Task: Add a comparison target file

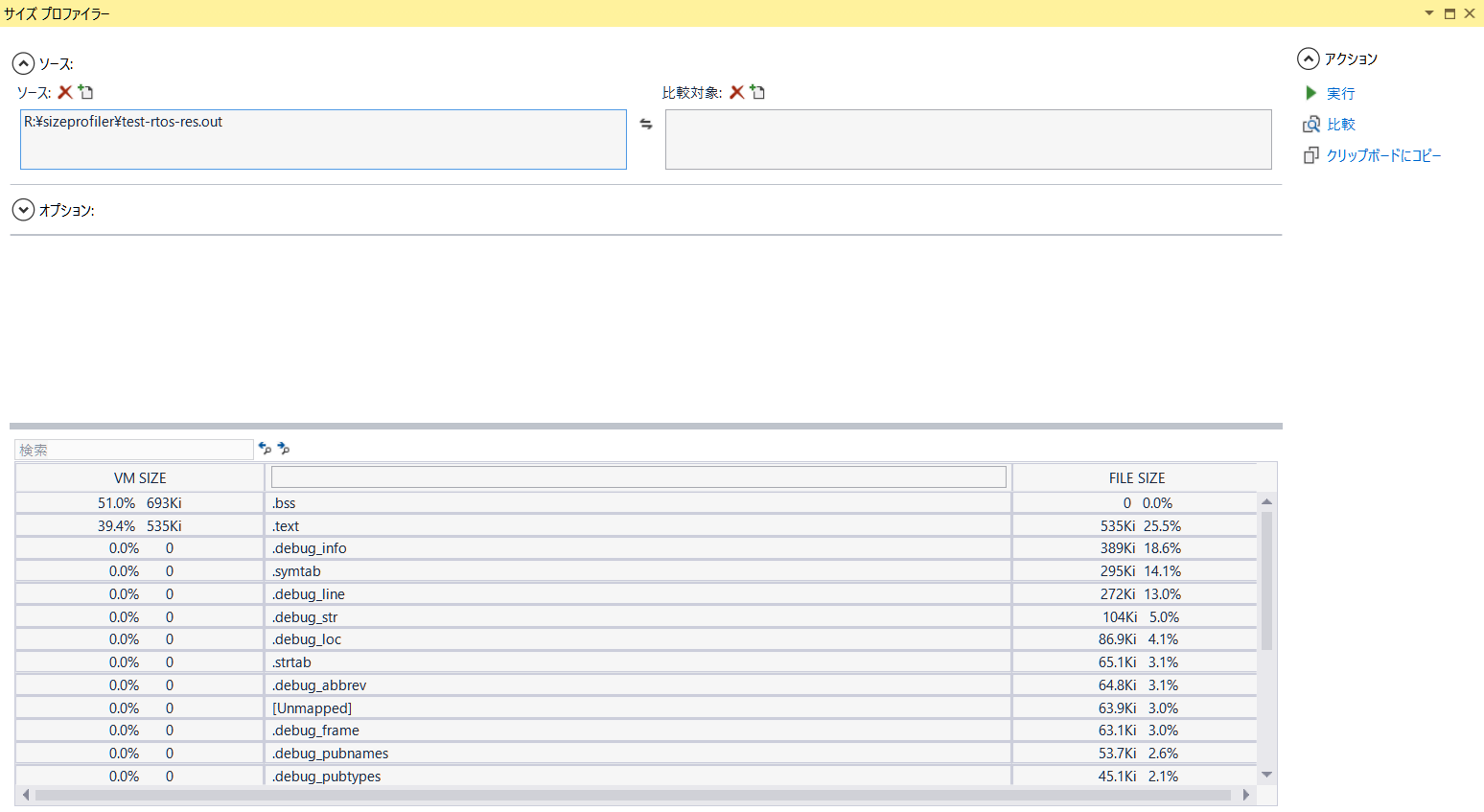Action: pyautogui.click(x=758, y=92)
